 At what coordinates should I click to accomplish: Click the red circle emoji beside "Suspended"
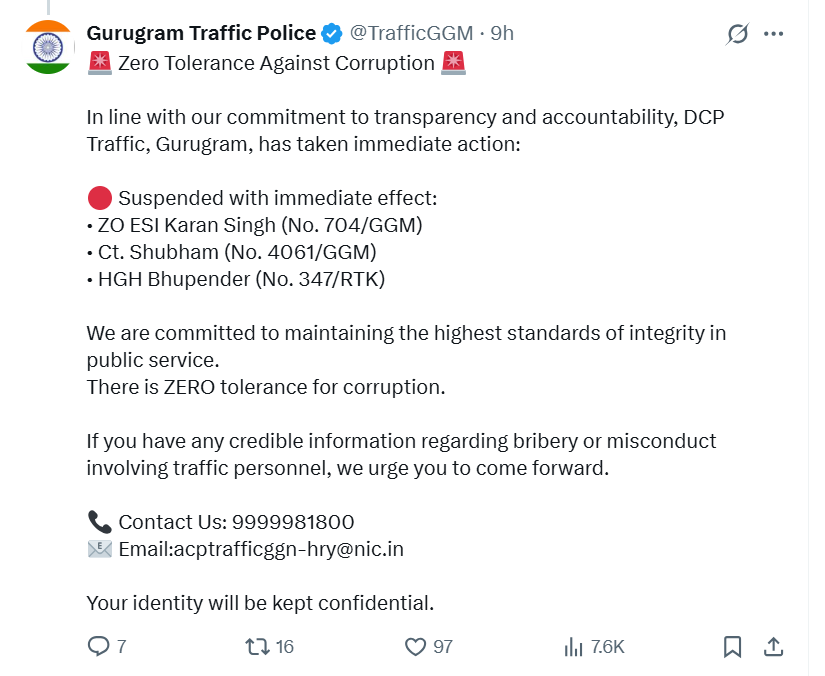click(x=99, y=198)
